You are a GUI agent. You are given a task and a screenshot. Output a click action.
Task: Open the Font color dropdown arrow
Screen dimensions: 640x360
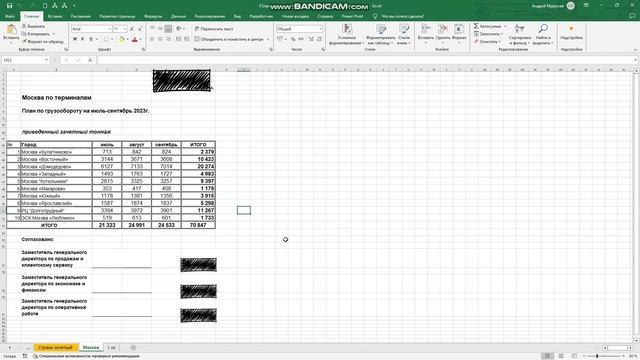point(140,40)
